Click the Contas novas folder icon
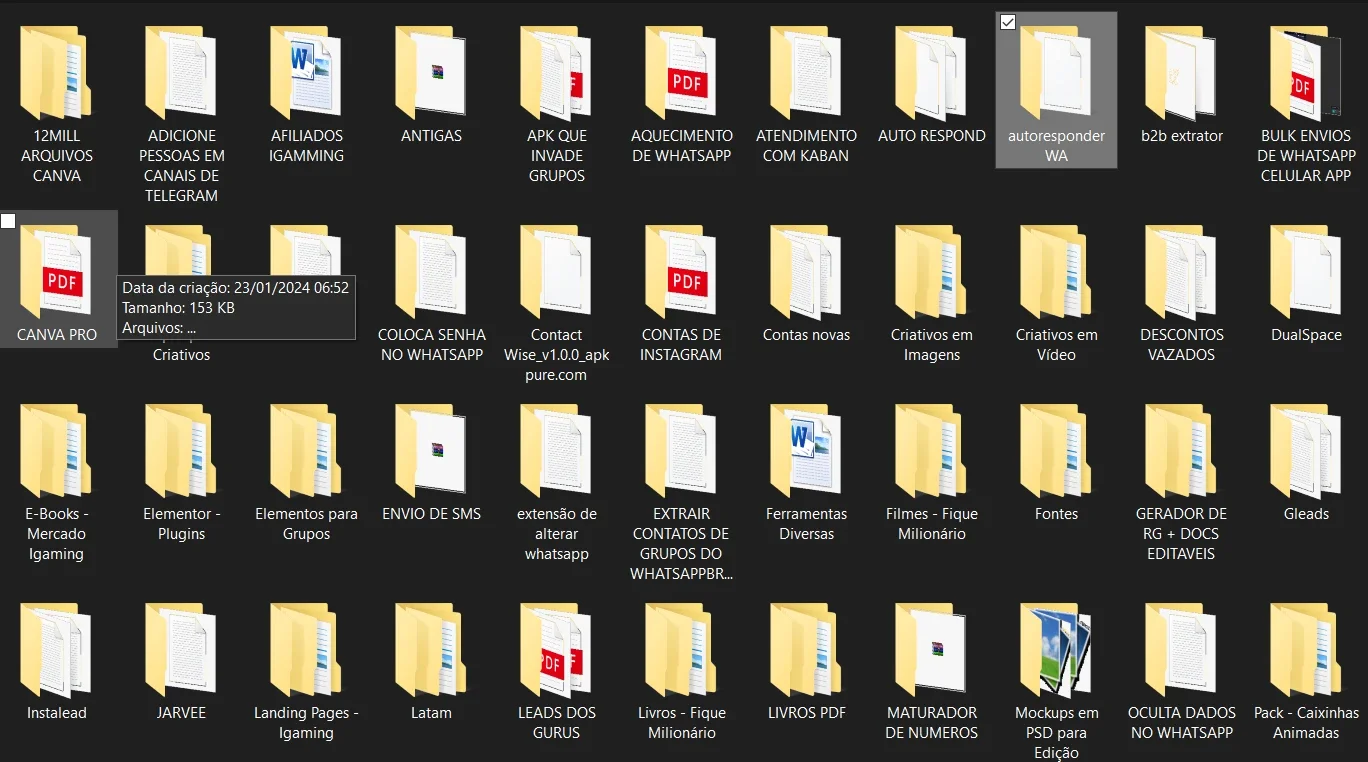 pos(806,272)
